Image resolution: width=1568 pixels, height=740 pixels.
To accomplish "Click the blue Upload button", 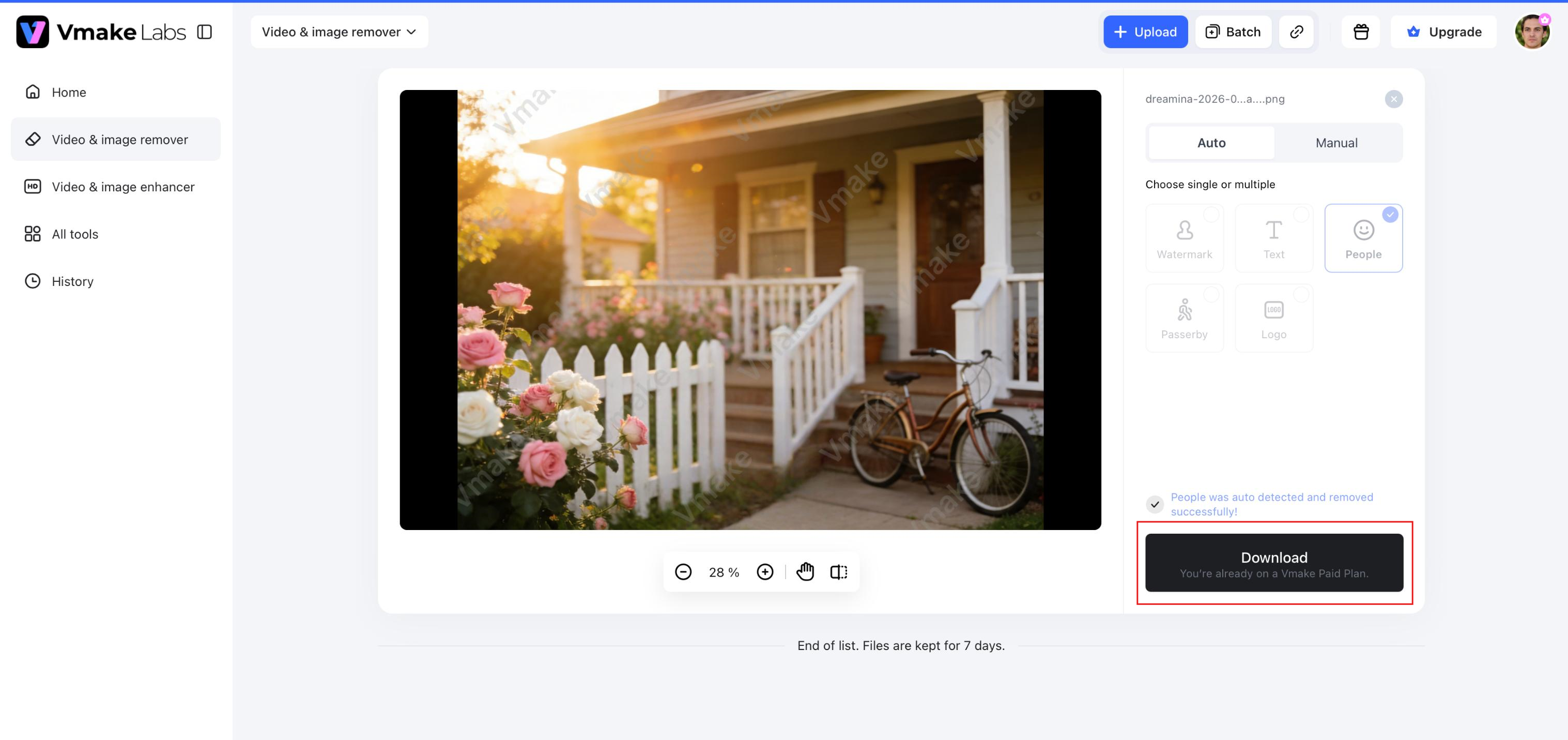I will [x=1146, y=32].
